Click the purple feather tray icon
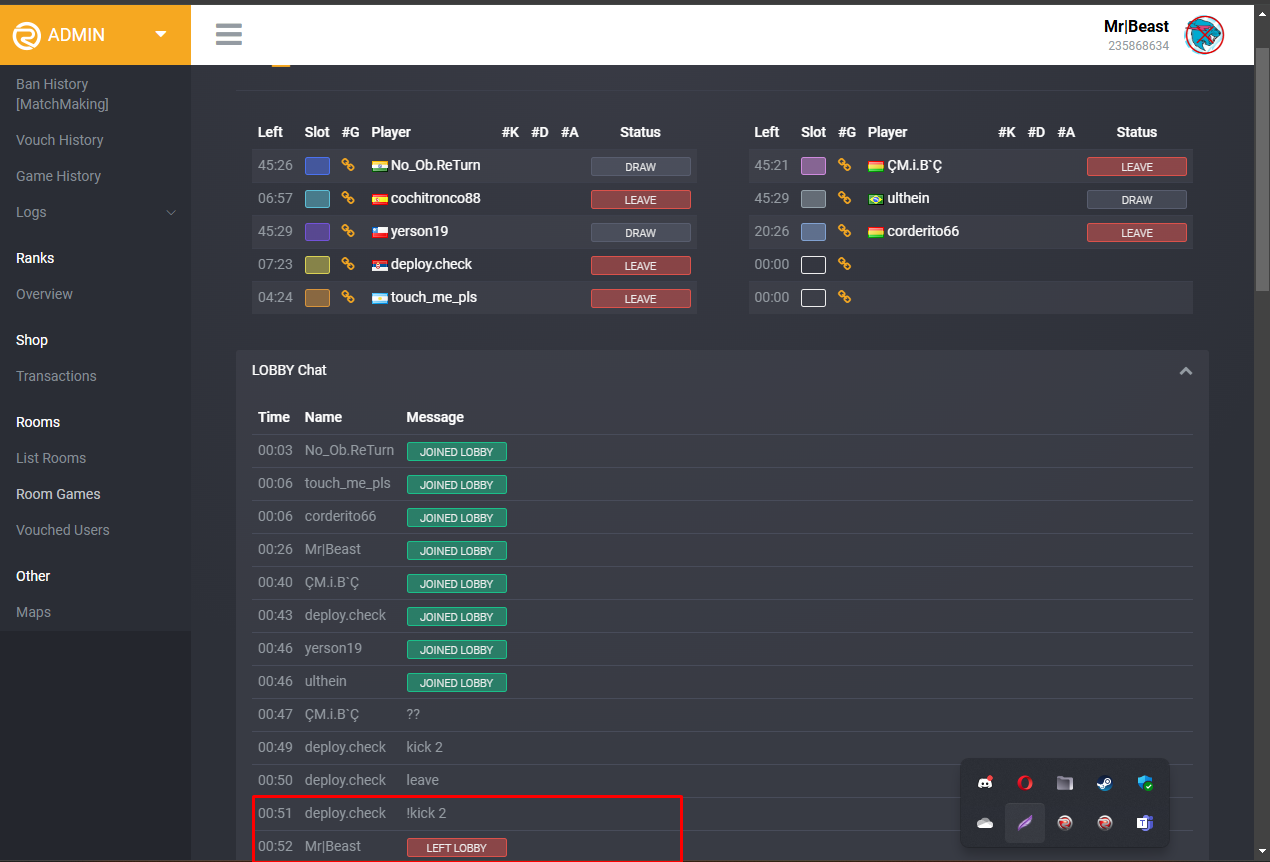1270x862 pixels. pos(1025,823)
